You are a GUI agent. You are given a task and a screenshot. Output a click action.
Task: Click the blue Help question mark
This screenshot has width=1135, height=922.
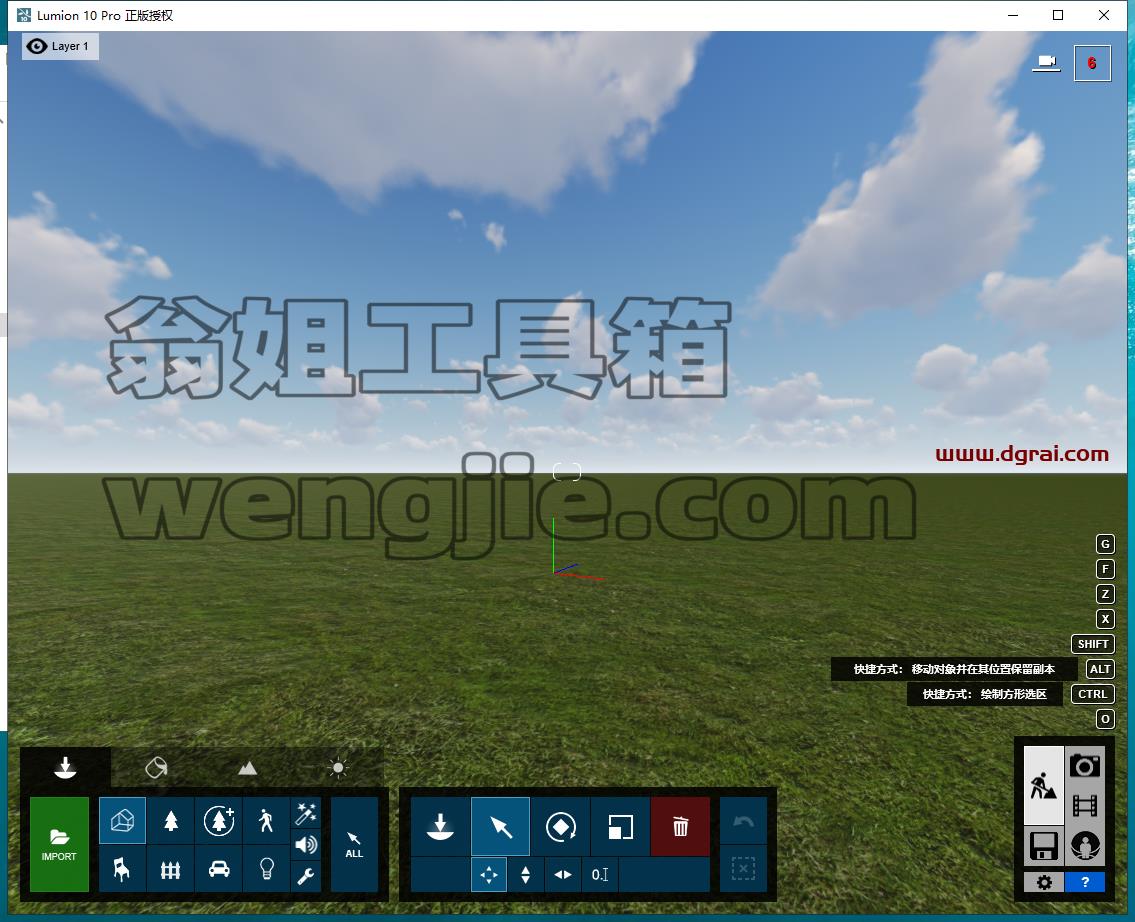[1084, 882]
